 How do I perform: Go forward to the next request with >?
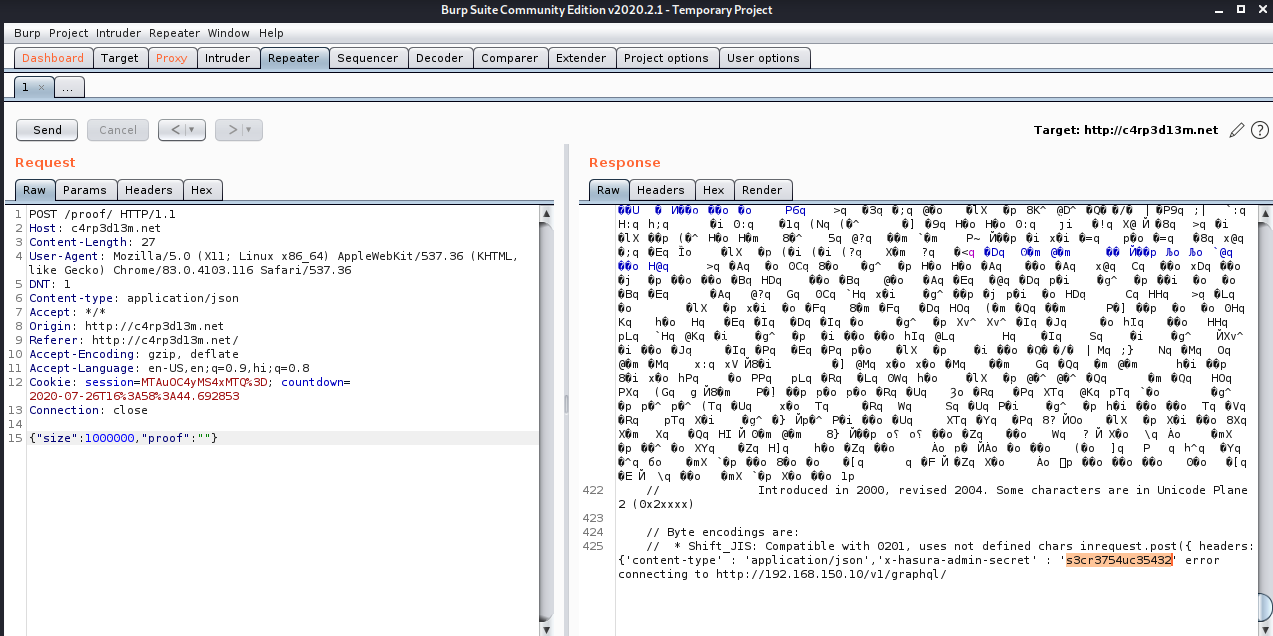231,130
